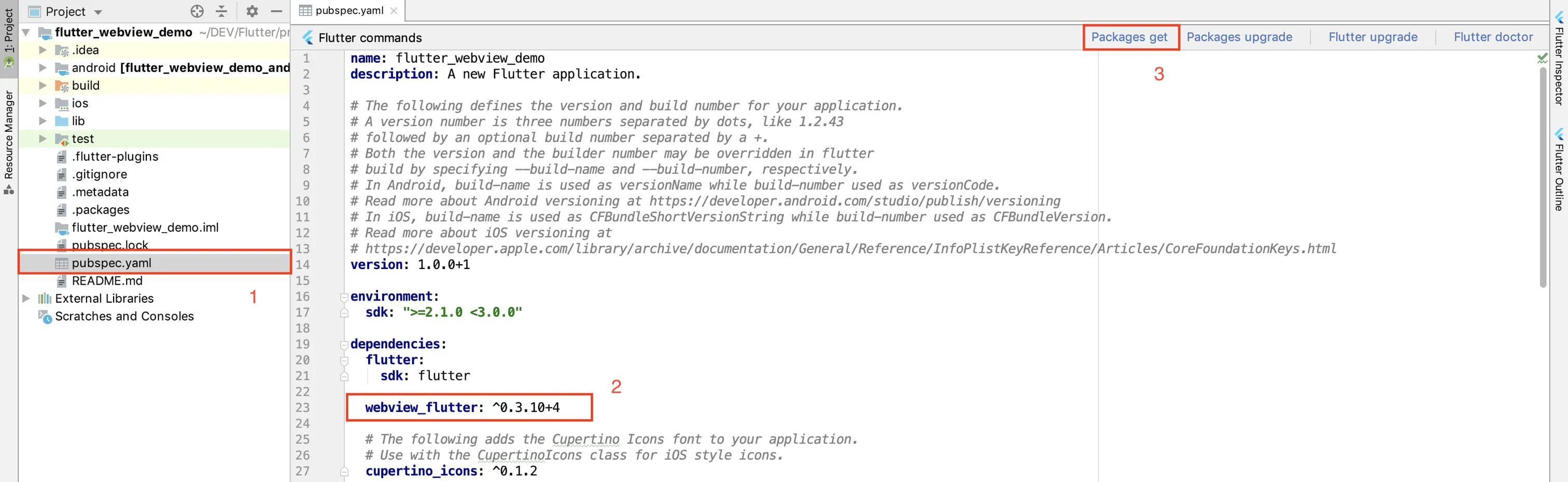The height and width of the screenshot is (482, 1568).
Task: Toggle the 1: Project tool window tab
Action: (x=8, y=38)
